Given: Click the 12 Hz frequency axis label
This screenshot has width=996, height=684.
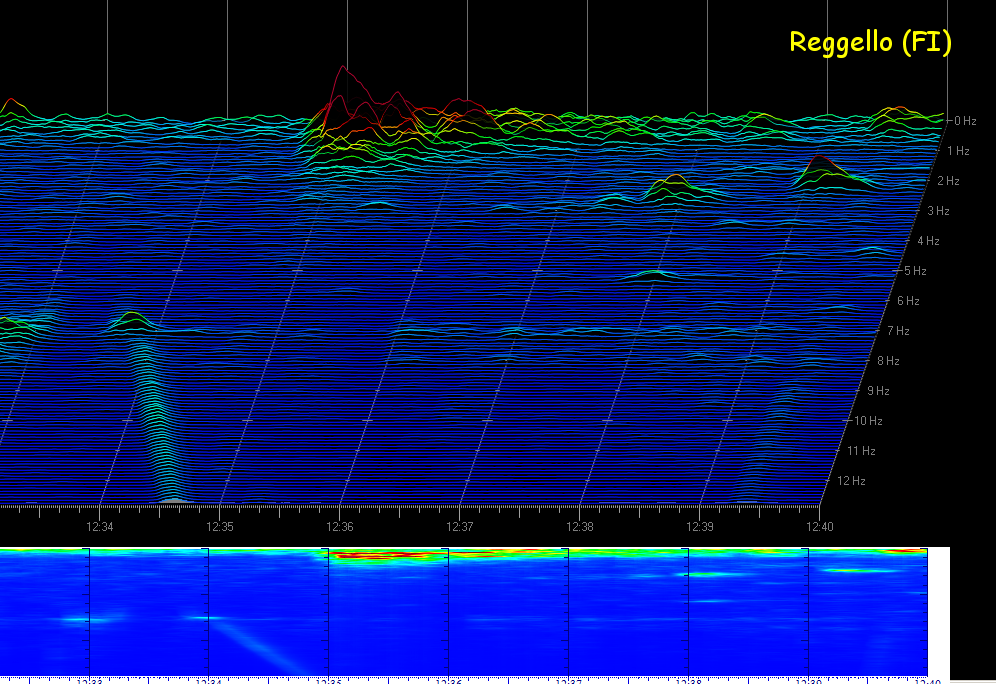Looking at the screenshot, I should [x=851, y=481].
